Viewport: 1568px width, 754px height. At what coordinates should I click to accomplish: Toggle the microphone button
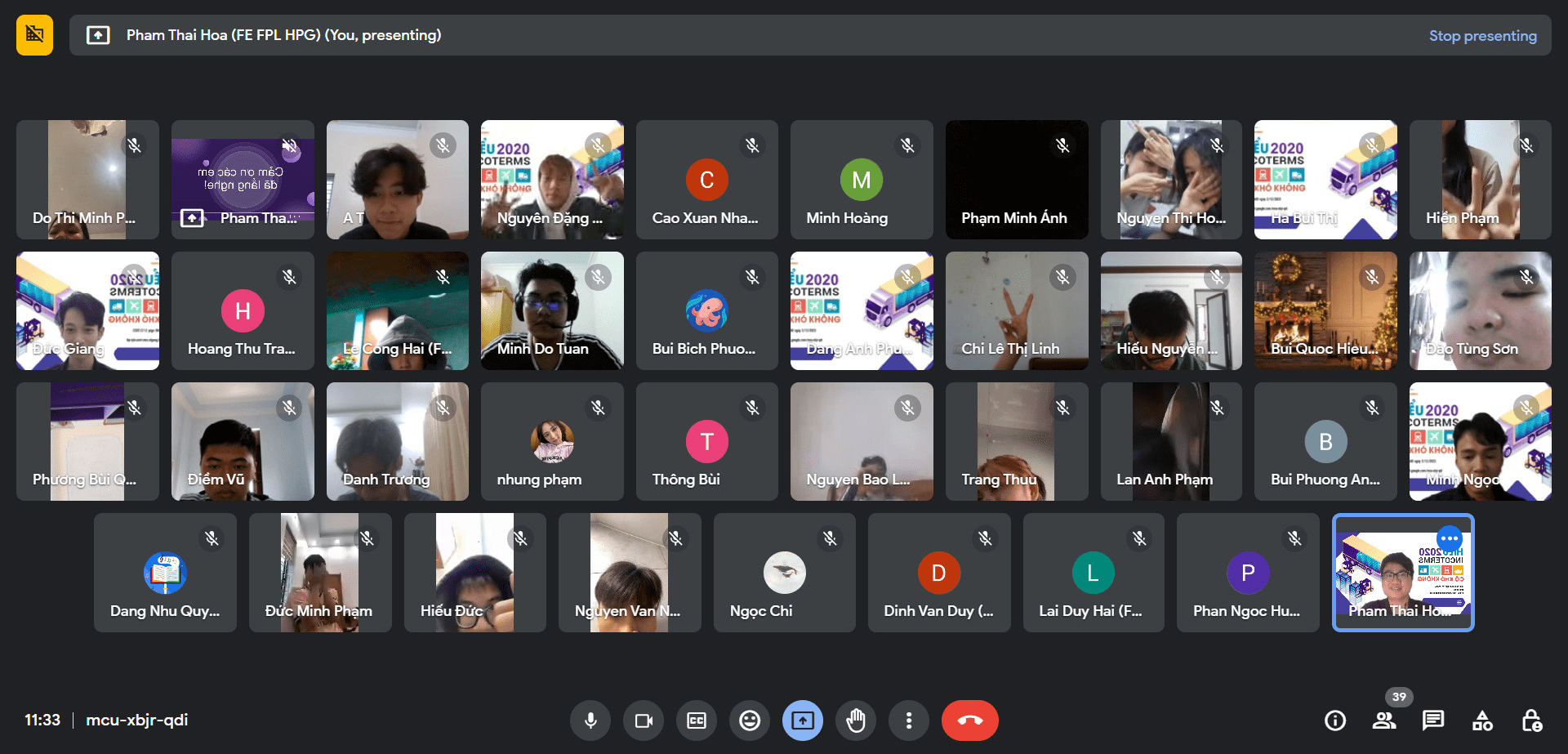[x=590, y=721]
